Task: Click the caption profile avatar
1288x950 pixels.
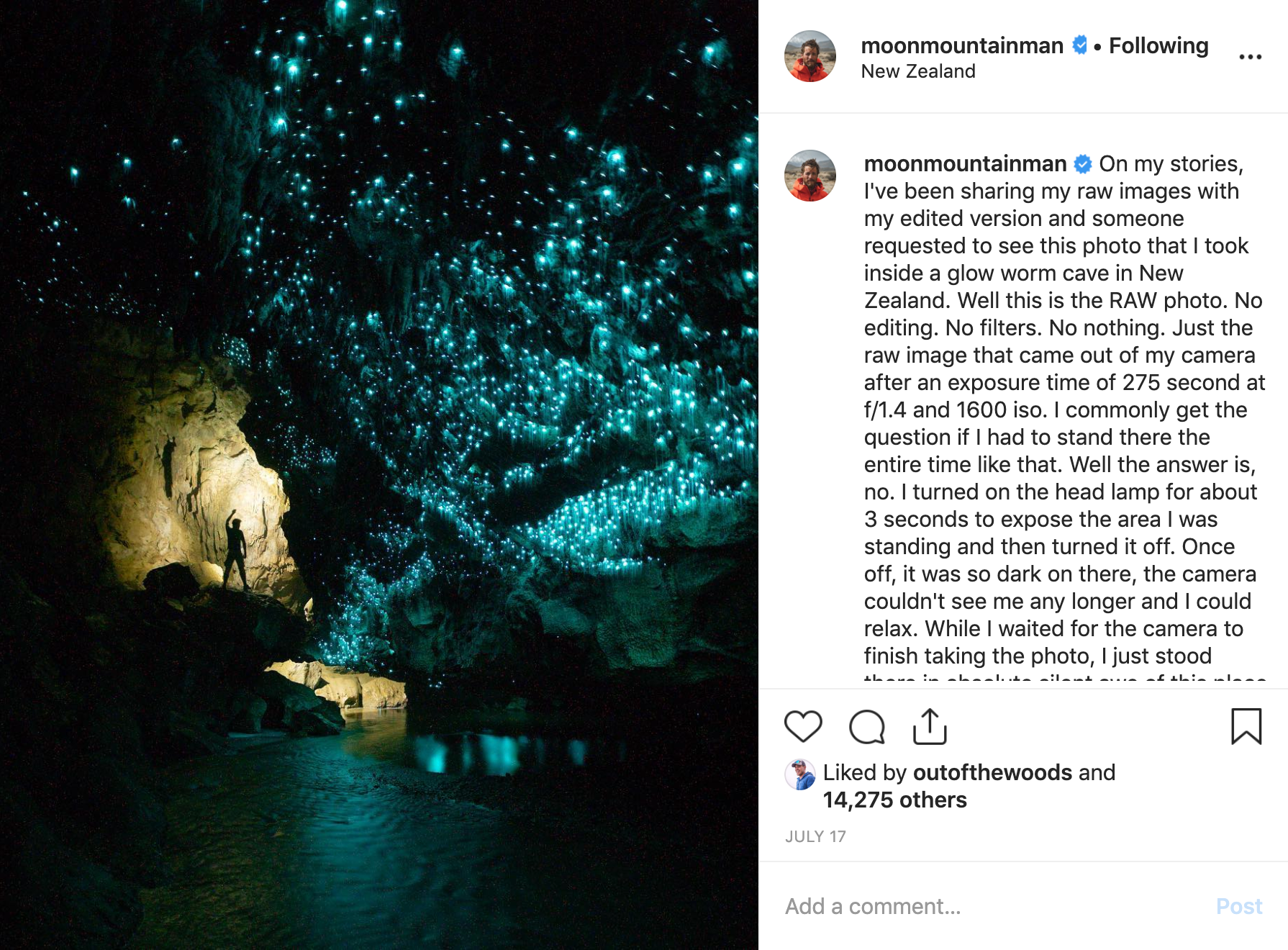Action: [x=810, y=176]
